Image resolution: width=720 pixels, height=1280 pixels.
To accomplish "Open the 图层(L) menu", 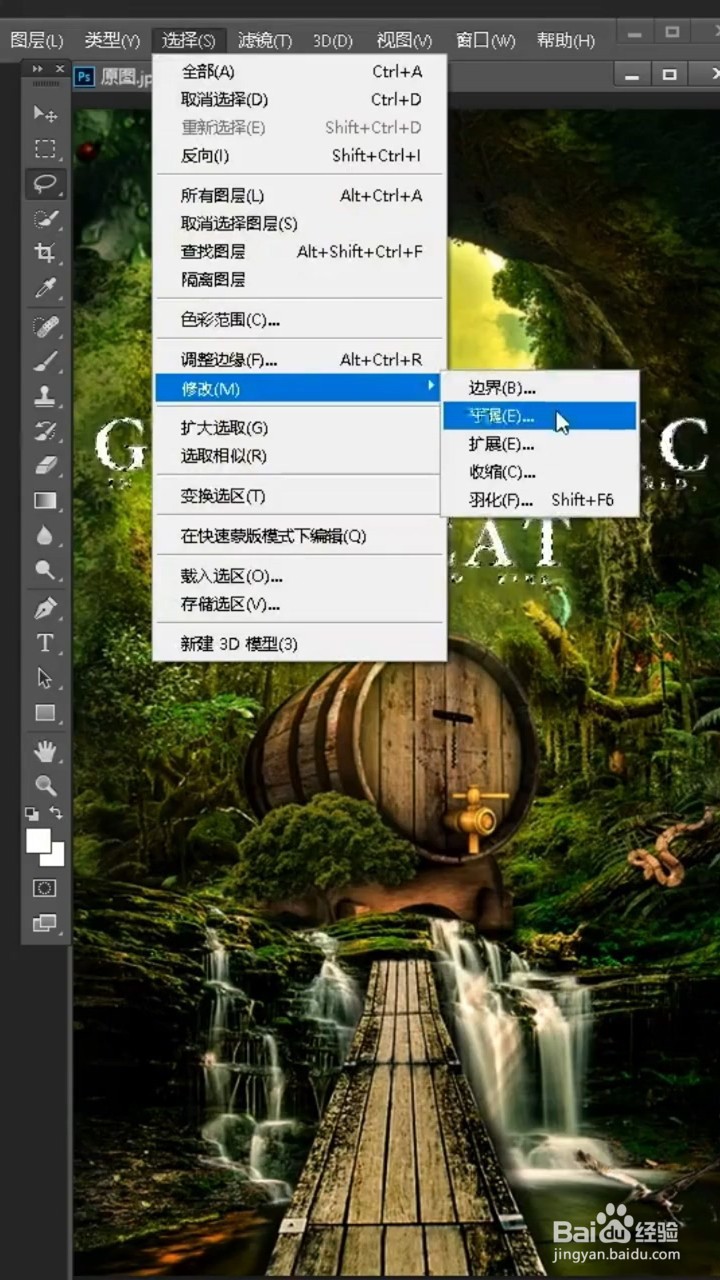I will [x=36, y=41].
